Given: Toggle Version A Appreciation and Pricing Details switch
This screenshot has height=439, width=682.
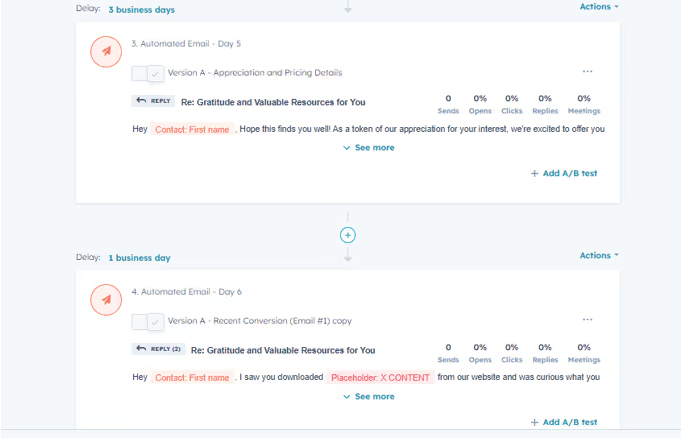Looking at the screenshot, I should 148,73.
